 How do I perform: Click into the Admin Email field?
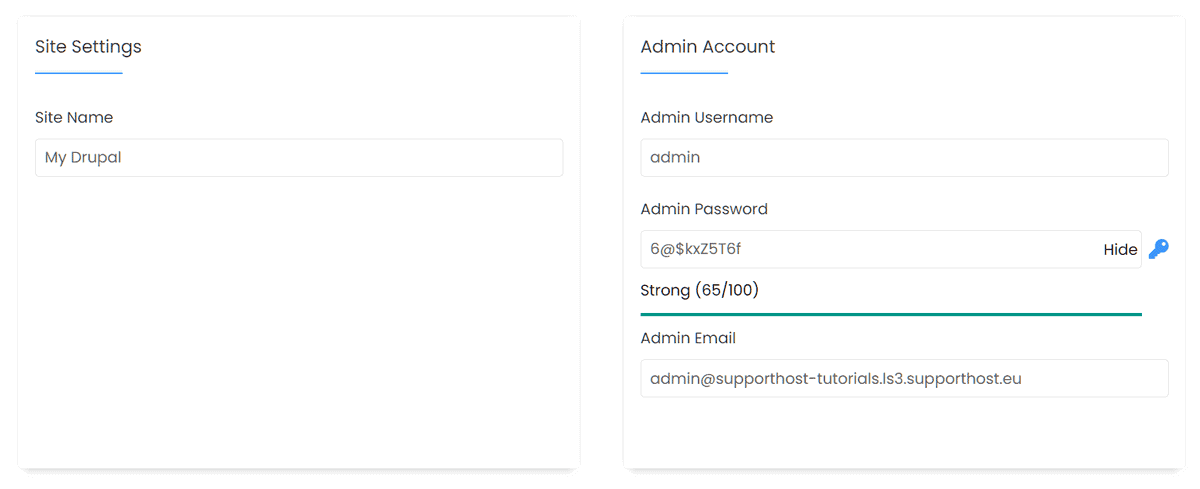[x=904, y=379]
